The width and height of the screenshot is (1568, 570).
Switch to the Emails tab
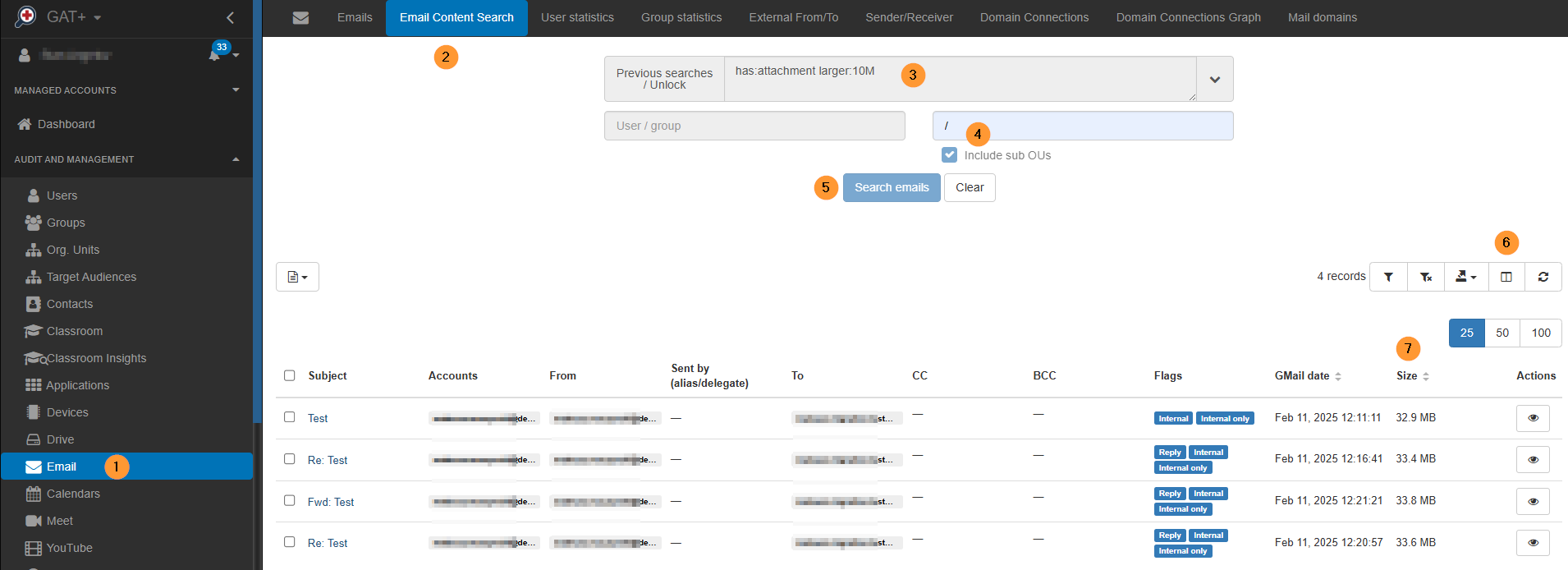(x=355, y=17)
